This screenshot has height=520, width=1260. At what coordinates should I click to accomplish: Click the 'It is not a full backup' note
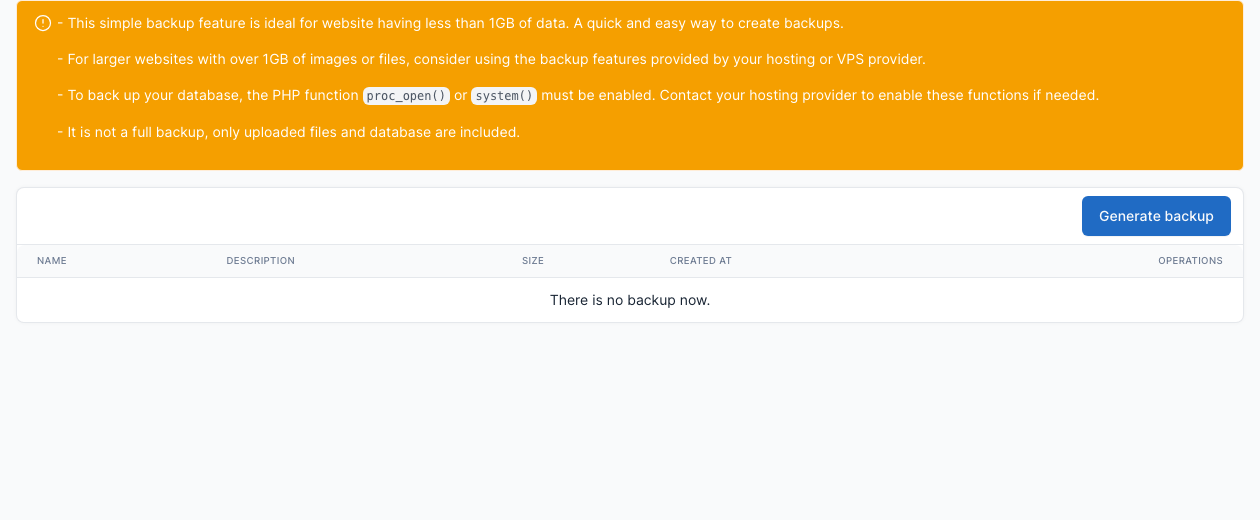coord(289,132)
